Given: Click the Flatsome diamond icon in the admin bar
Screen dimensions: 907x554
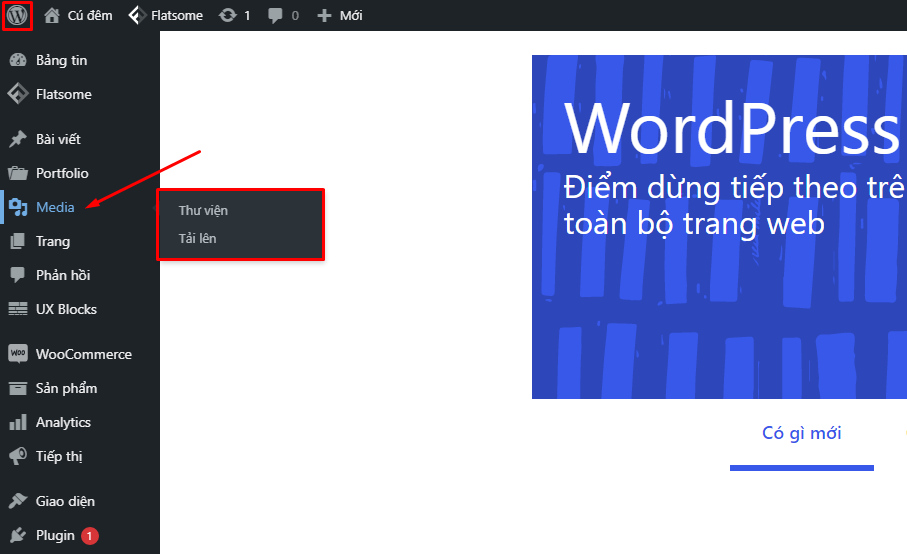Looking at the screenshot, I should [137, 16].
